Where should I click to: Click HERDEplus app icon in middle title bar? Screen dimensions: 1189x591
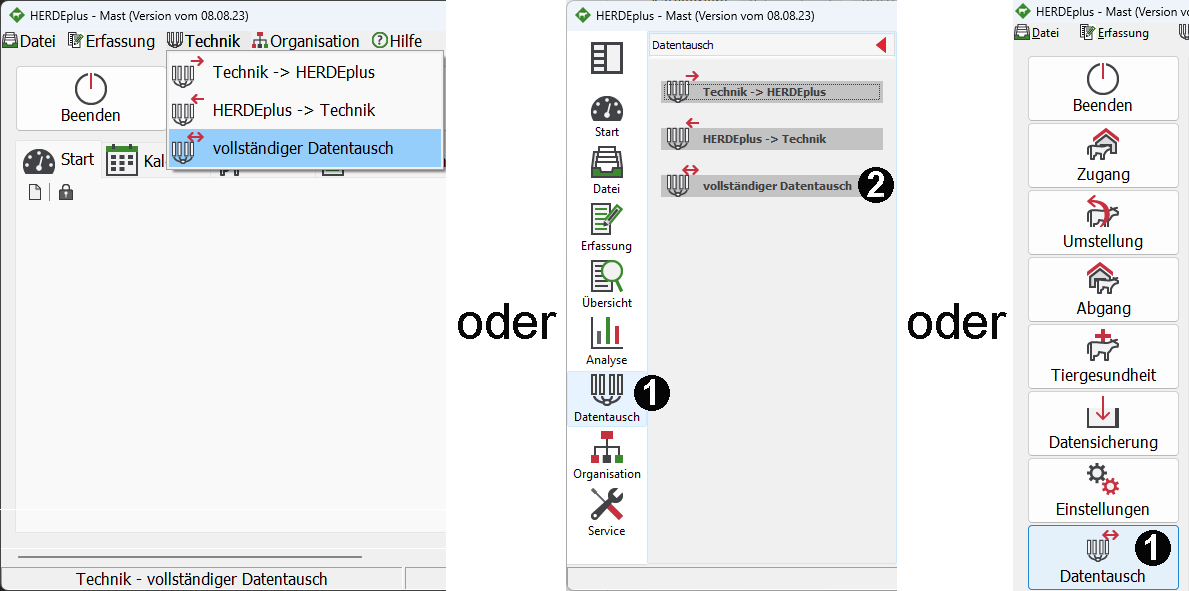(582, 14)
